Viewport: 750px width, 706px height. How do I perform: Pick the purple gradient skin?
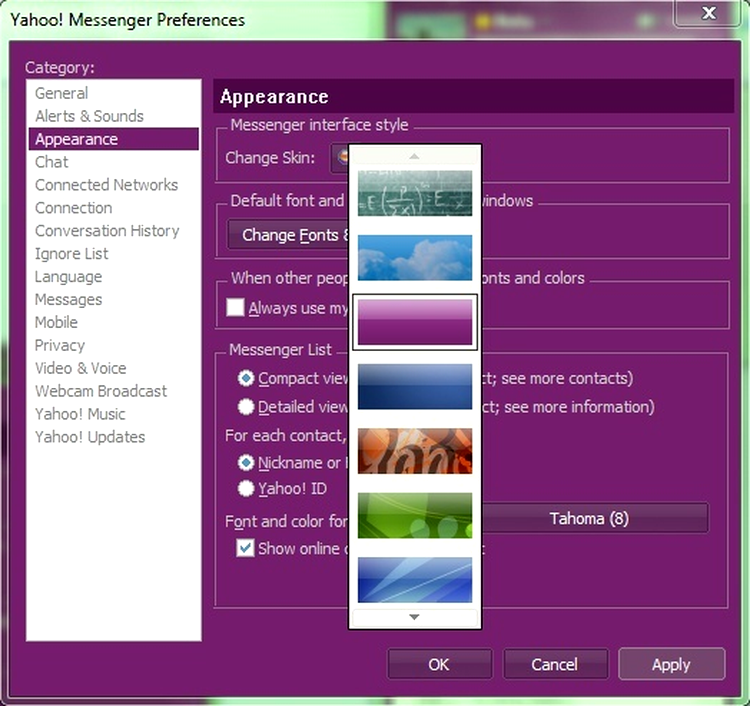[415, 322]
